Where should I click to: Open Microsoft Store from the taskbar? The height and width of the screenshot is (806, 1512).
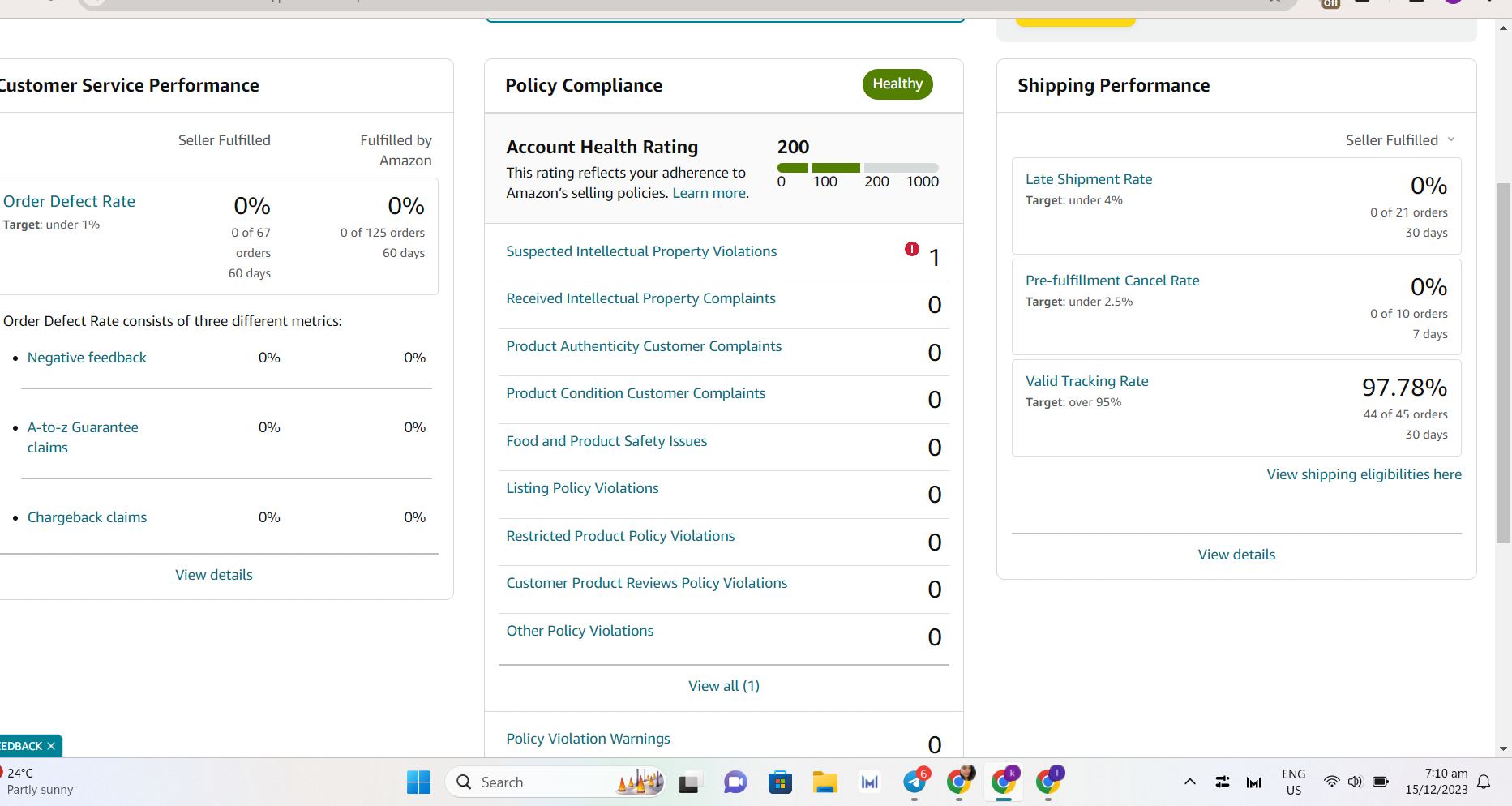(780, 782)
